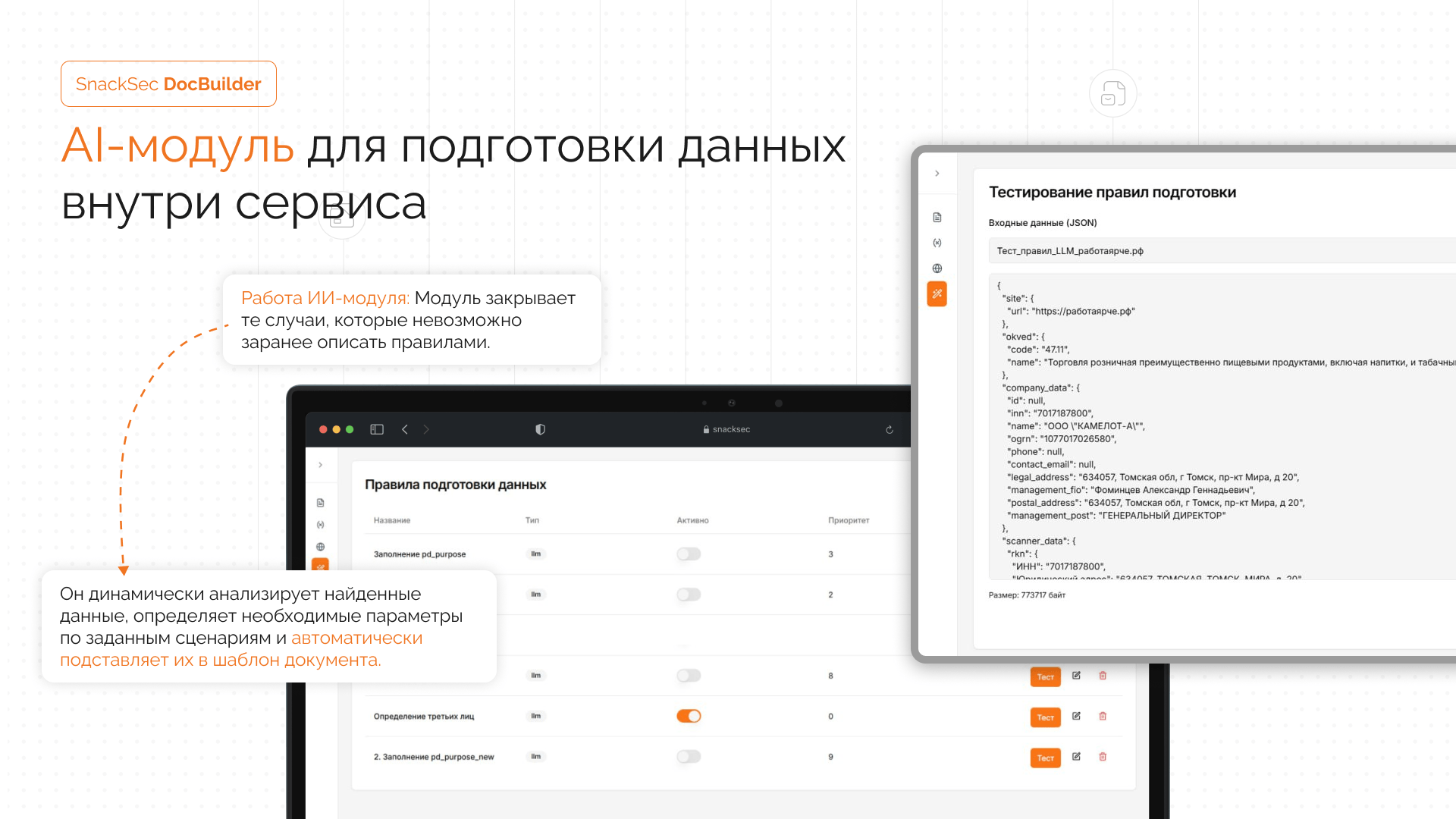This screenshot has width=1456, height=819.
Task: Reload the snacksec page
Action: (x=890, y=430)
